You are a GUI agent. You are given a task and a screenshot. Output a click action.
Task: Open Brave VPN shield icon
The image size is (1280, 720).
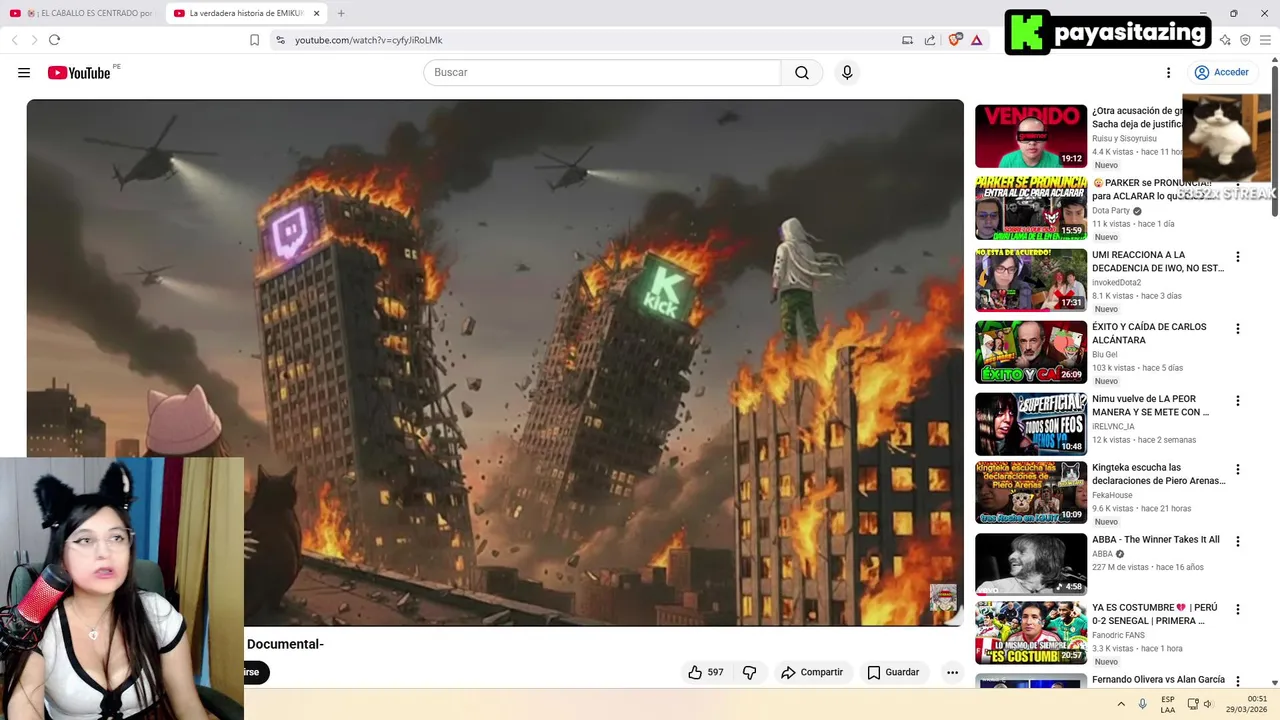point(1245,40)
